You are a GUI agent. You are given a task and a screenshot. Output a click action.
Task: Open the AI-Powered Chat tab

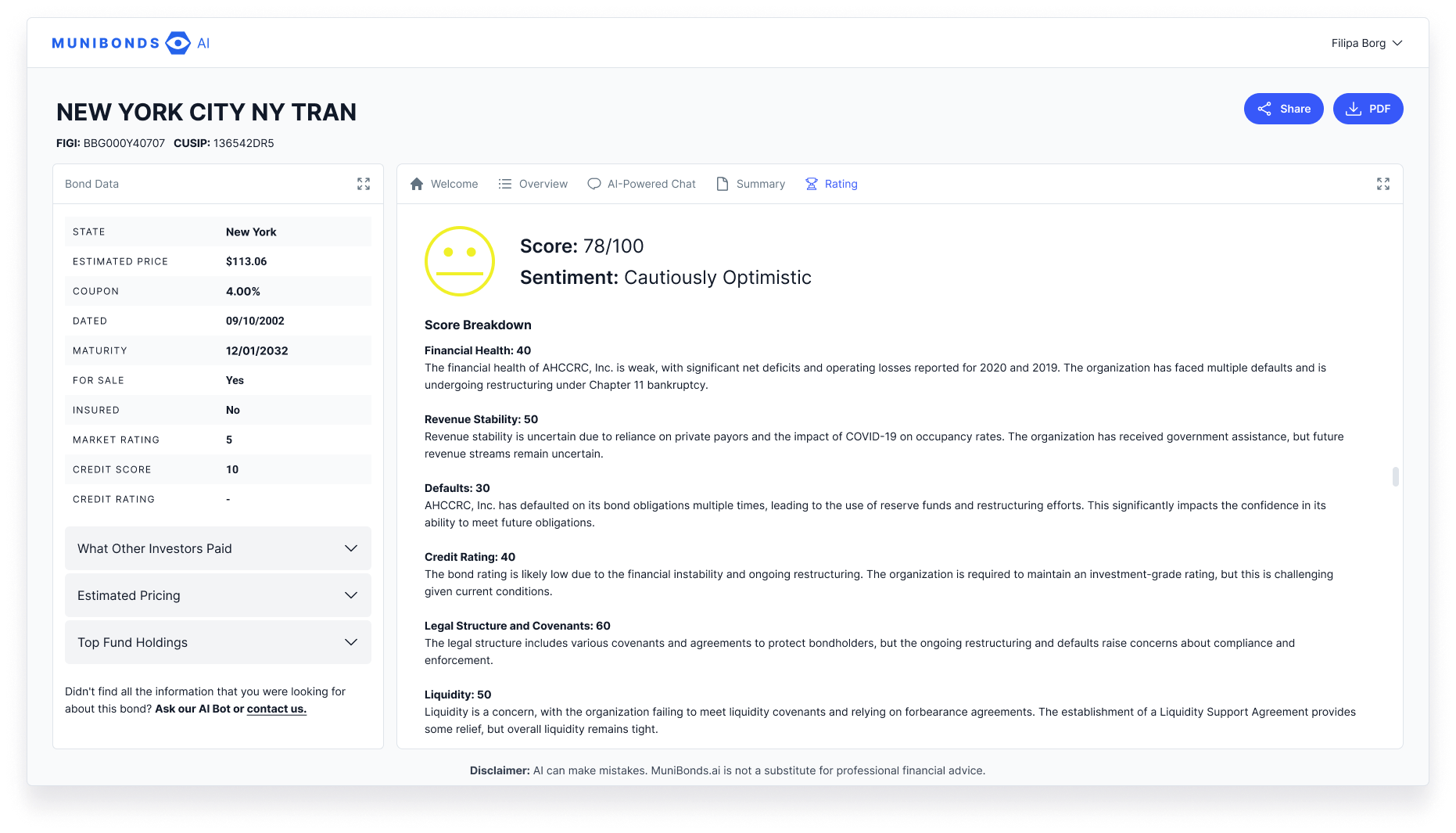point(642,184)
